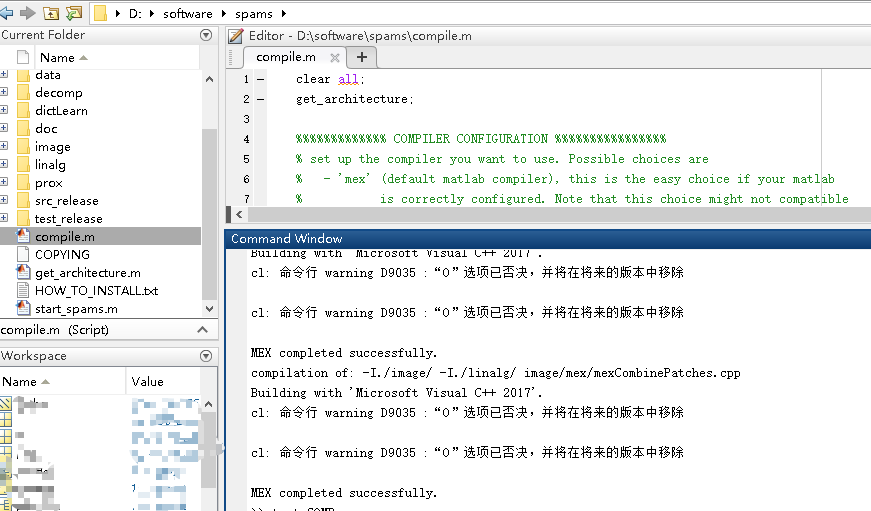This screenshot has height=511, width=871.
Task: Click the COPYING file document icon
Action: (x=23, y=254)
